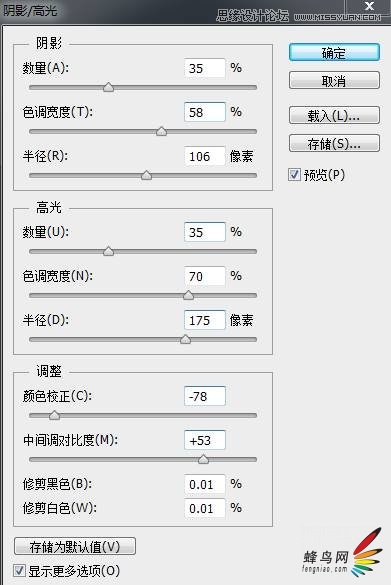Screen dimensions: 391x585
Task: Focus the 修剪黑色(B) input field
Action: pos(205,484)
